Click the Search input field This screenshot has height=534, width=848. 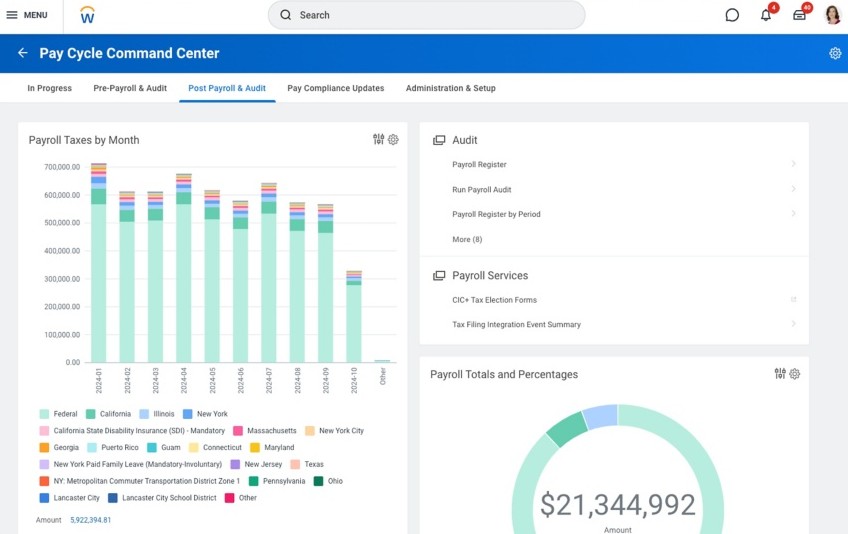[x=426, y=15]
